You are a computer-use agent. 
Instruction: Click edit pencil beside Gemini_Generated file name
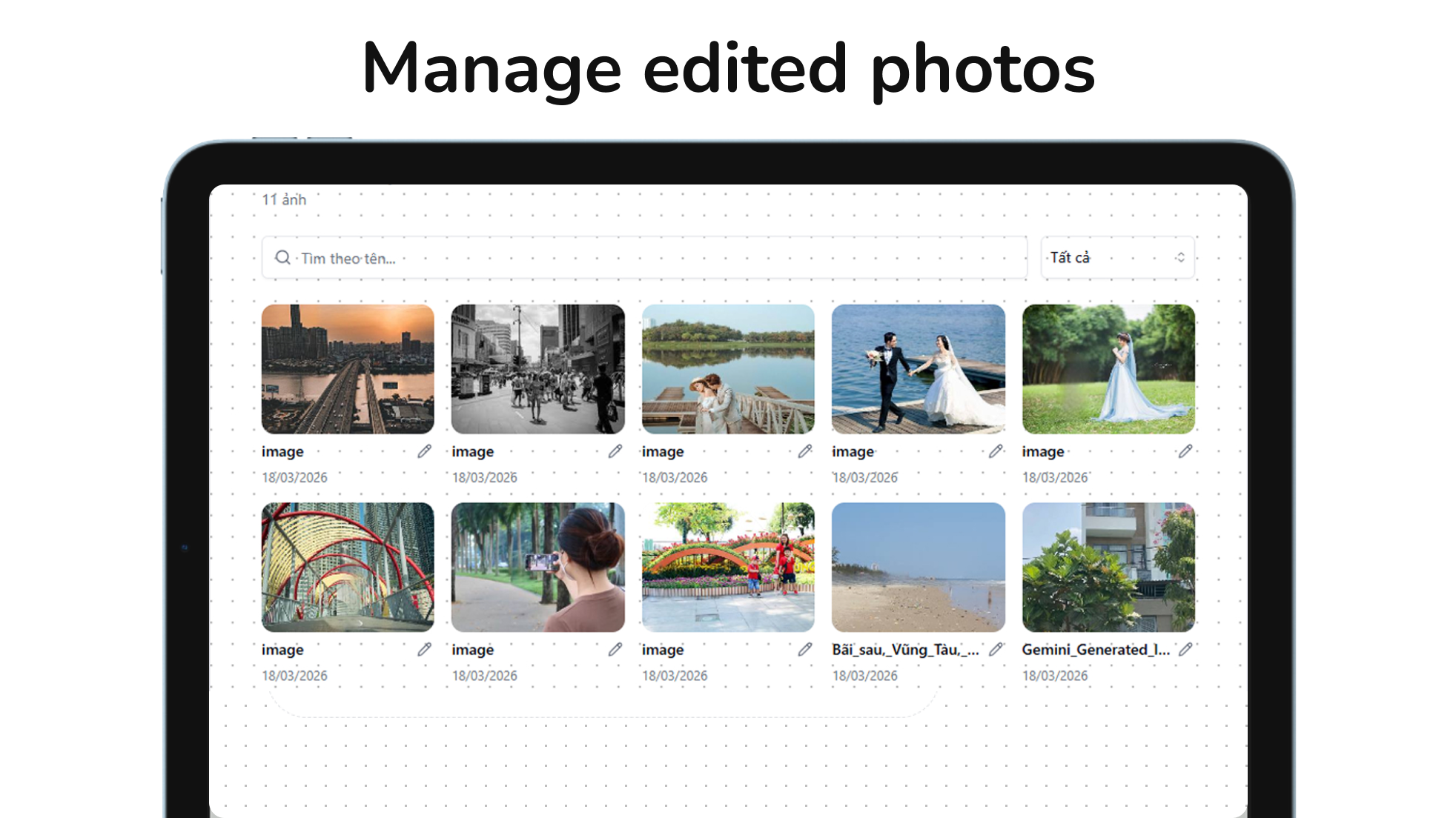pyautogui.click(x=1185, y=650)
